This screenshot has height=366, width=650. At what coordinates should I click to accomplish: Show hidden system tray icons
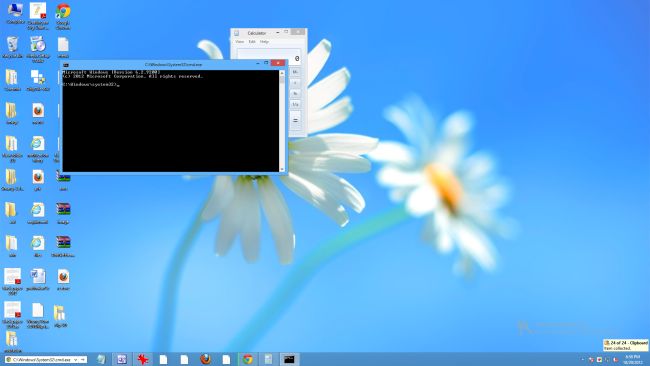(x=582, y=359)
